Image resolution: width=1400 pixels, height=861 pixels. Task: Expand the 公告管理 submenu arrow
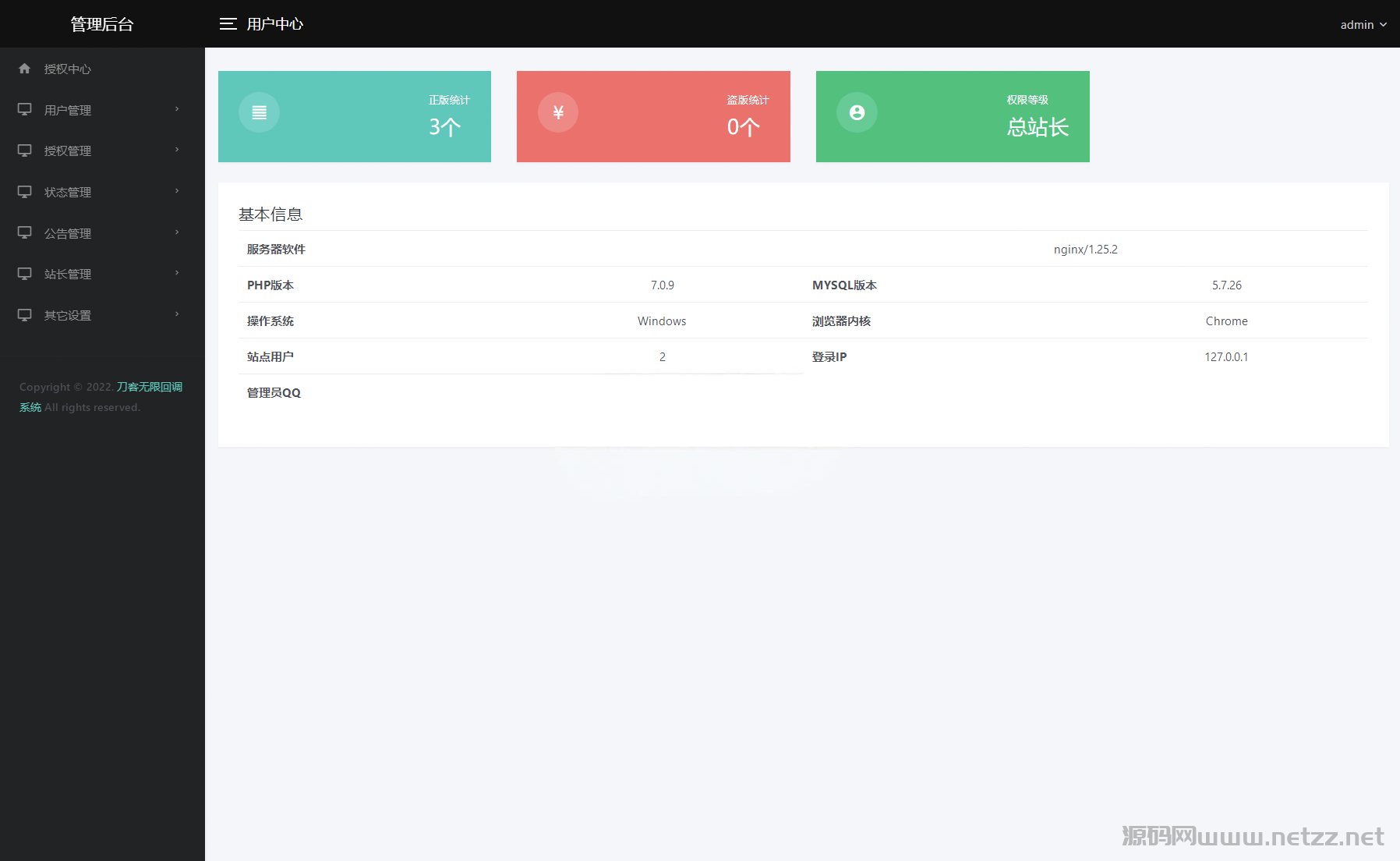point(177,232)
